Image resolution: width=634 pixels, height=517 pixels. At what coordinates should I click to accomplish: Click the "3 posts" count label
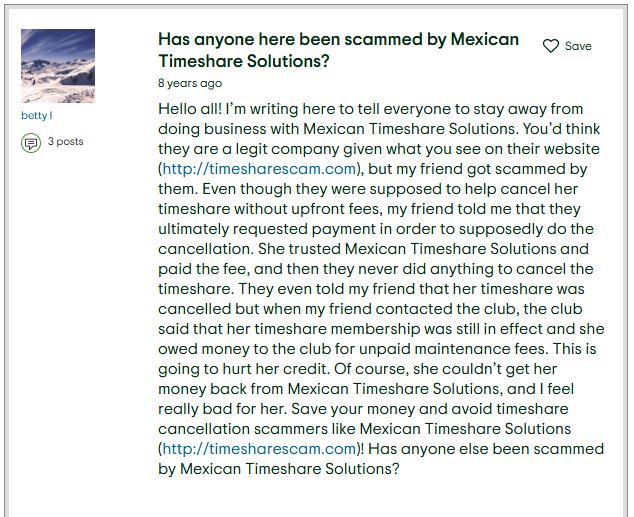click(66, 142)
